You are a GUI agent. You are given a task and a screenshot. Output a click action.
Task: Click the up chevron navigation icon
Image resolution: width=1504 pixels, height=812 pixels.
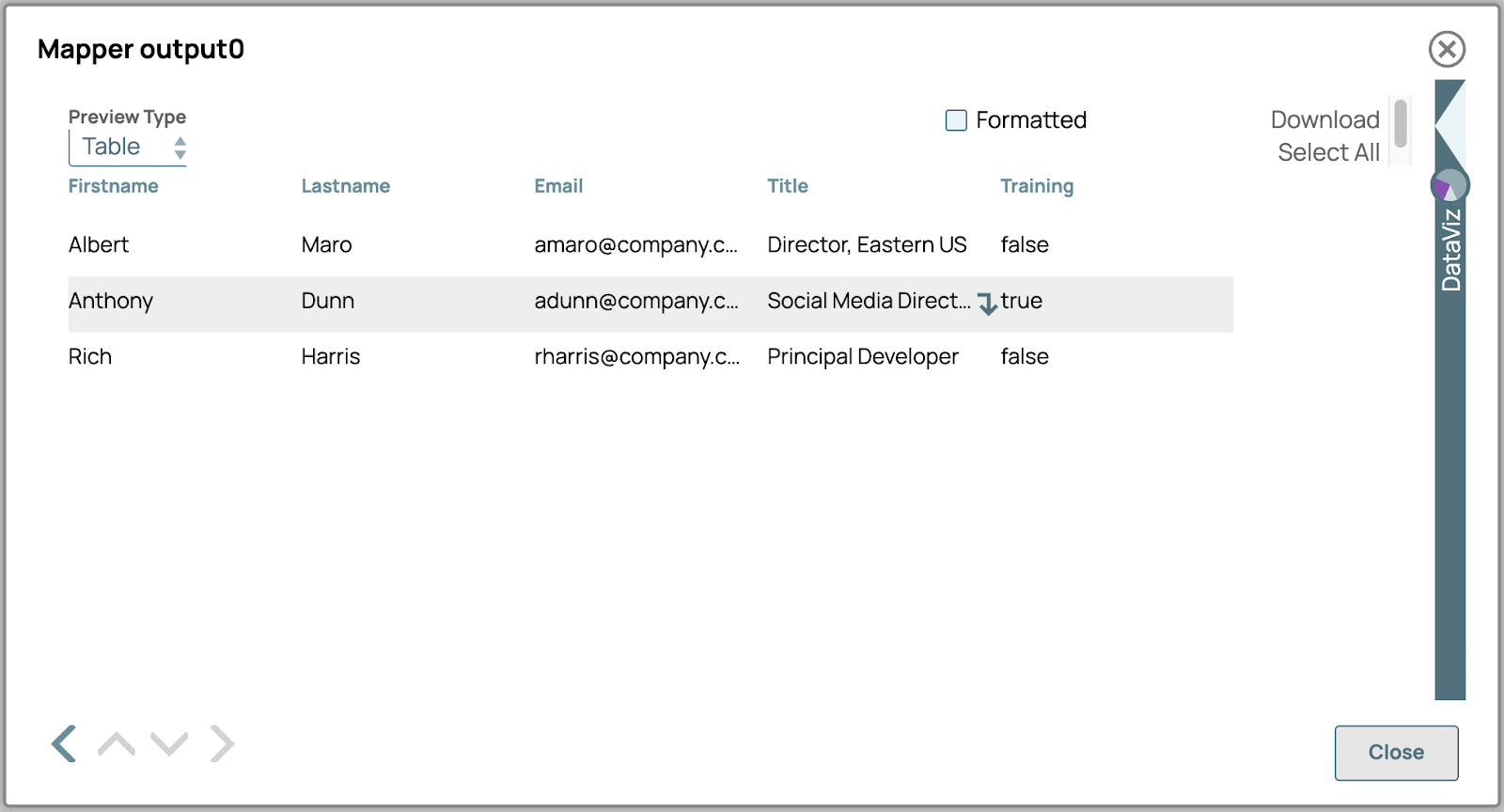[117, 743]
